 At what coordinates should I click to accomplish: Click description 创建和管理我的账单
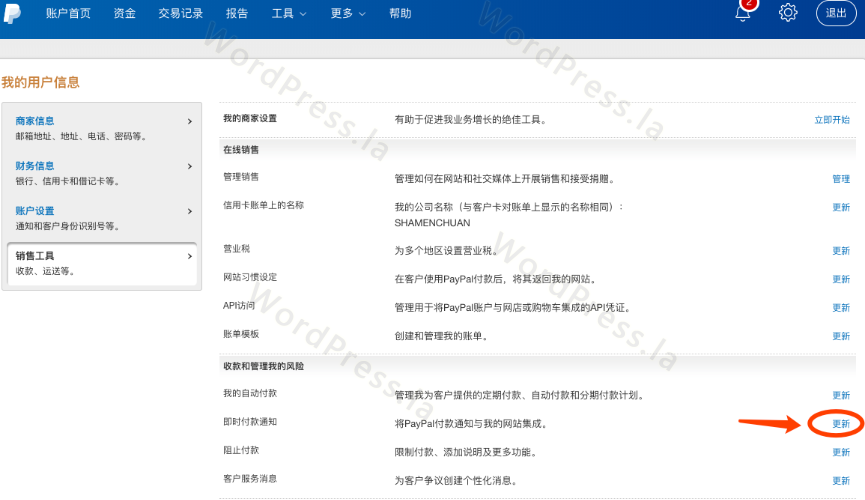click(441, 336)
